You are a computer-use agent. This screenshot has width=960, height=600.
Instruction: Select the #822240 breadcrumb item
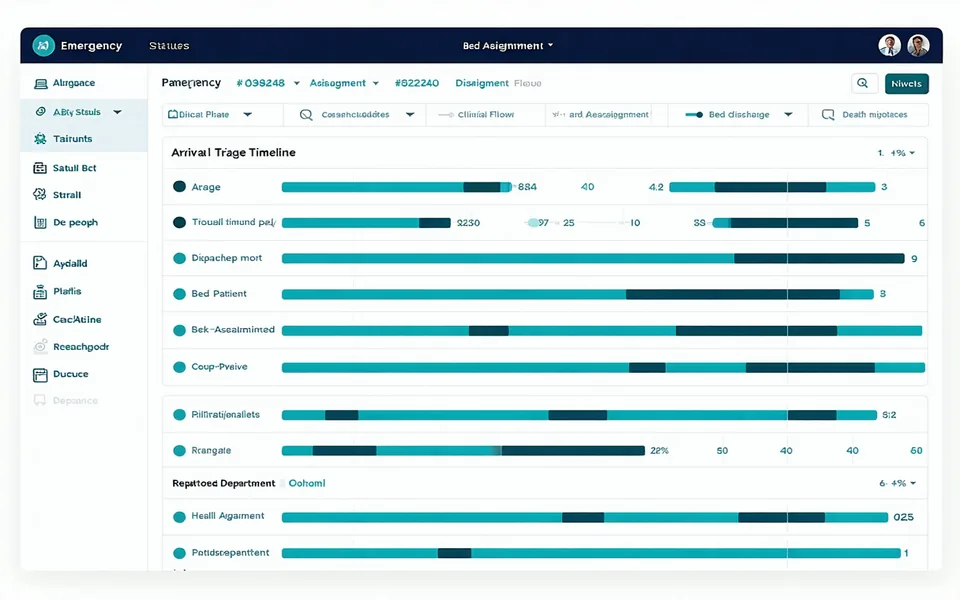417,83
